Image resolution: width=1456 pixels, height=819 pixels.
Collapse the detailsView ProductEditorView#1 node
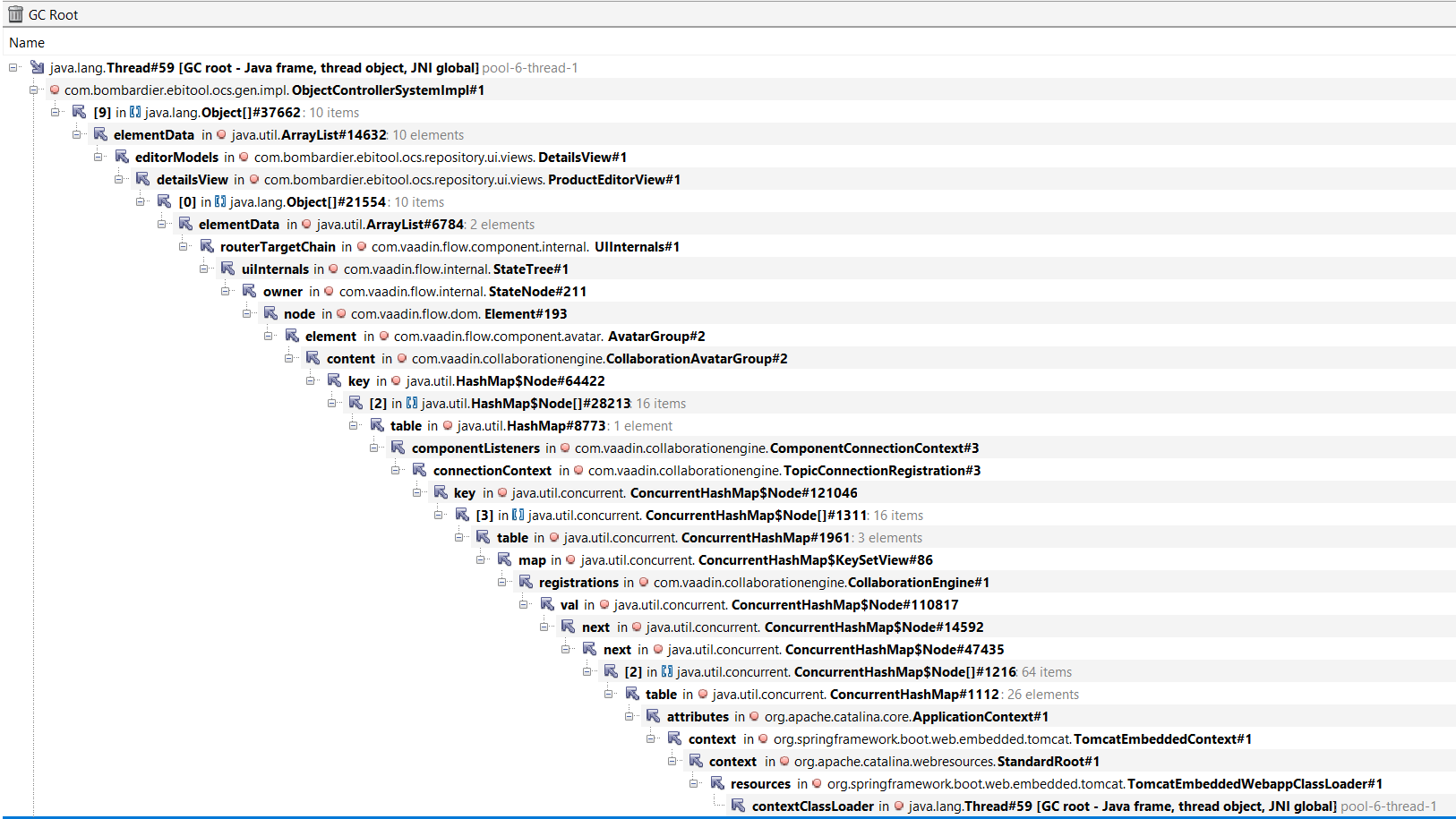119,179
